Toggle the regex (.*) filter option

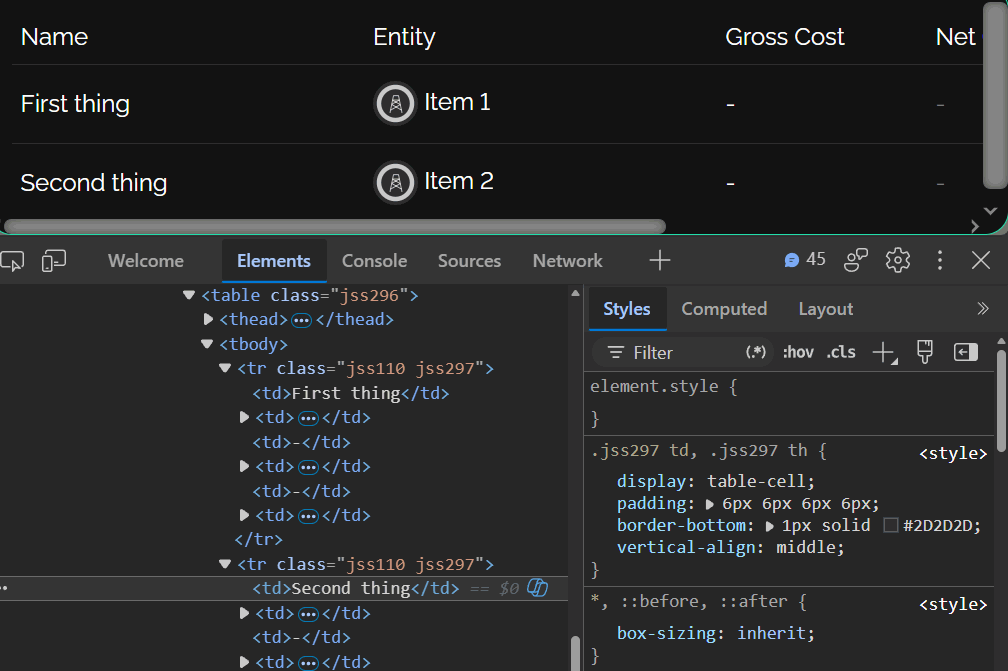755,352
